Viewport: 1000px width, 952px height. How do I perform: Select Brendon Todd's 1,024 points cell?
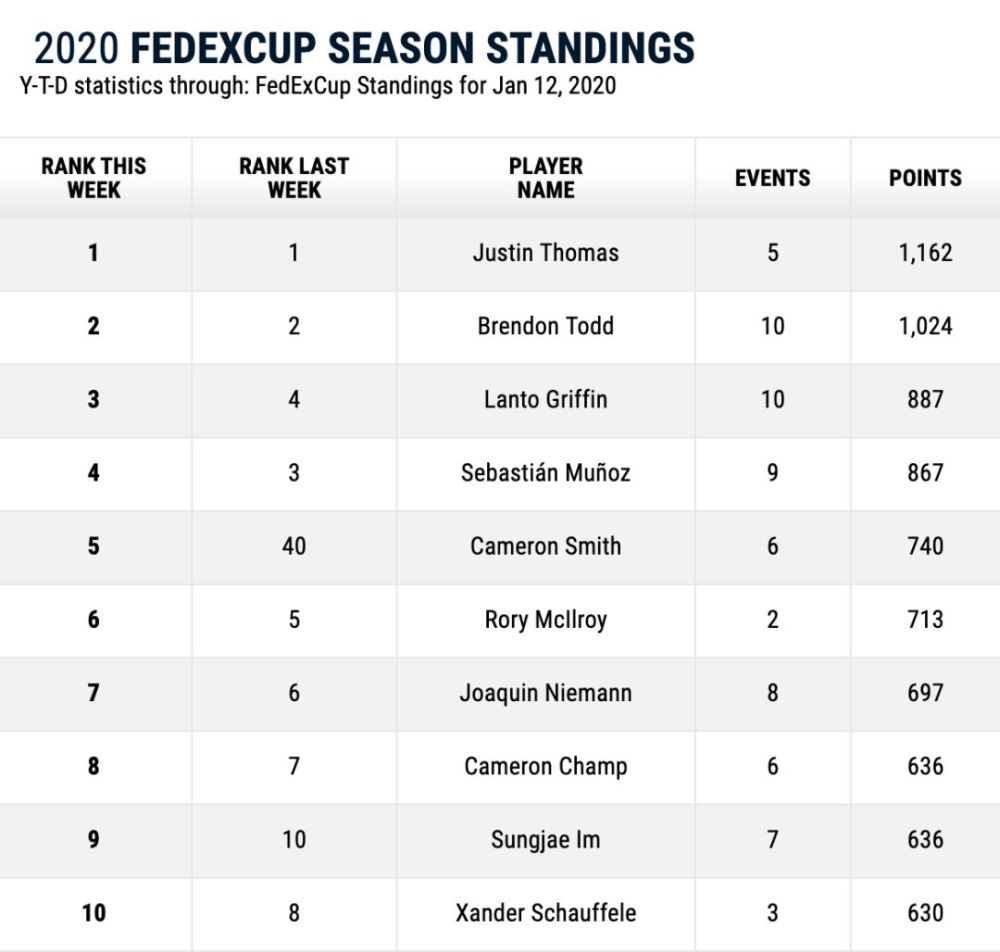pyautogui.click(x=925, y=326)
